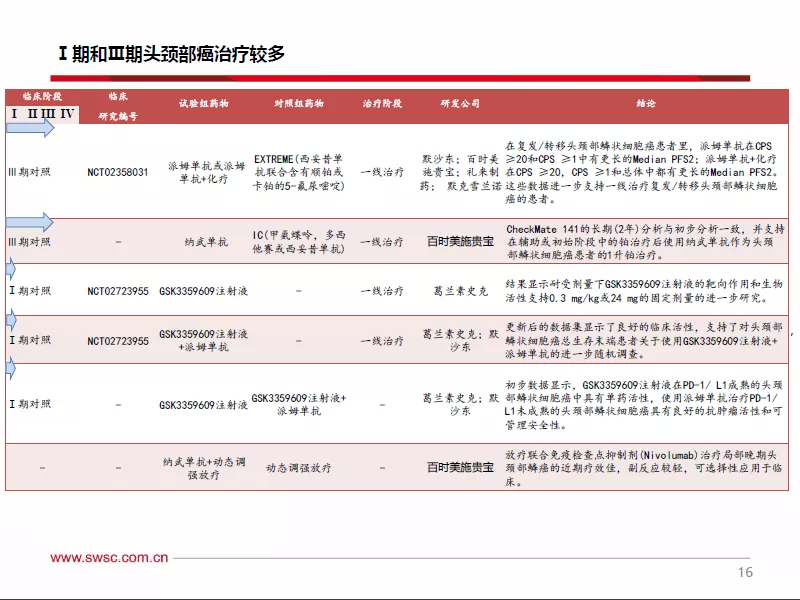Screen dimensions: 800x600
Task: Select the 临床阶段 column header
Action: coord(42,96)
